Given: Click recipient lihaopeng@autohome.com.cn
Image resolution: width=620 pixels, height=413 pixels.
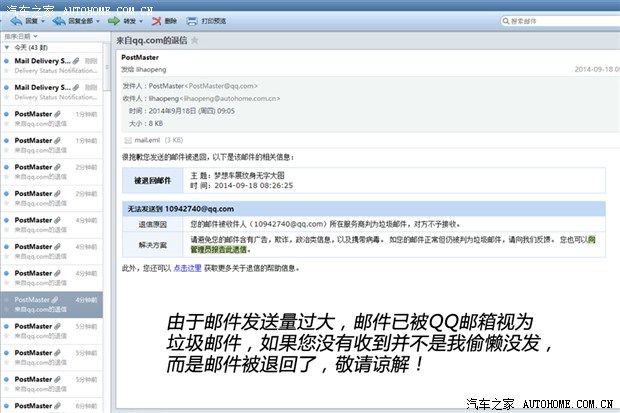Looking at the screenshot, I should 232,99.
